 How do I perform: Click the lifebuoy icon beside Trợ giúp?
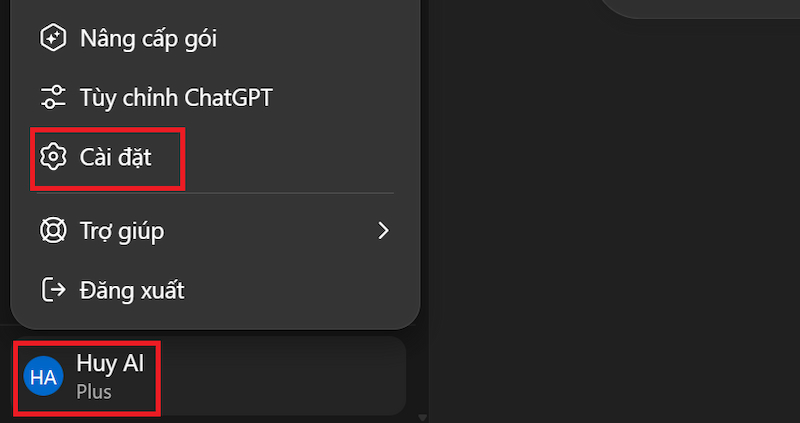tap(53, 231)
